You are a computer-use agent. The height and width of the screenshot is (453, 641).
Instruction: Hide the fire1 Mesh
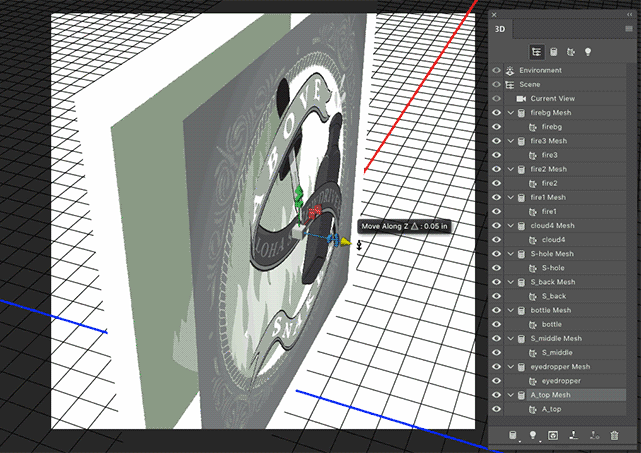pos(496,197)
